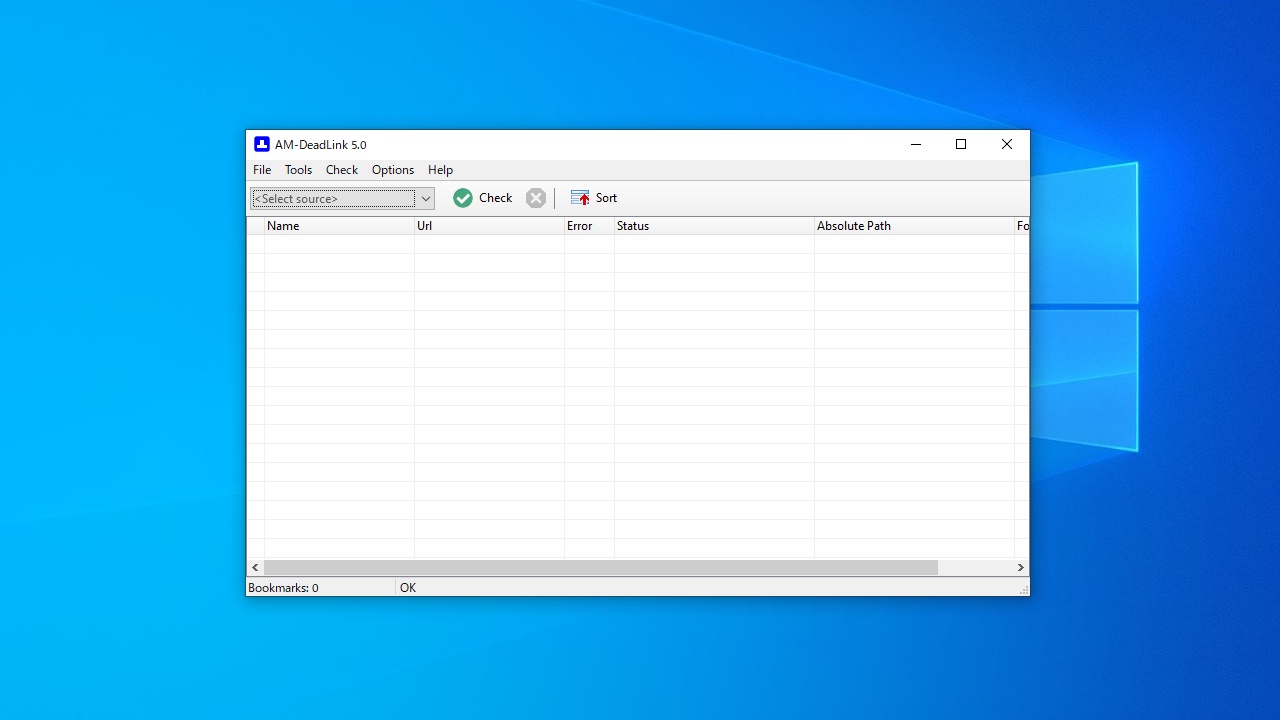Open the Tools menu
The height and width of the screenshot is (720, 1280).
298,170
